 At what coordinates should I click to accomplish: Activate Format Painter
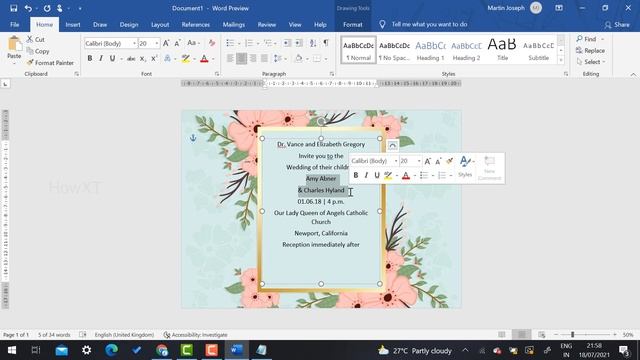click(50, 63)
